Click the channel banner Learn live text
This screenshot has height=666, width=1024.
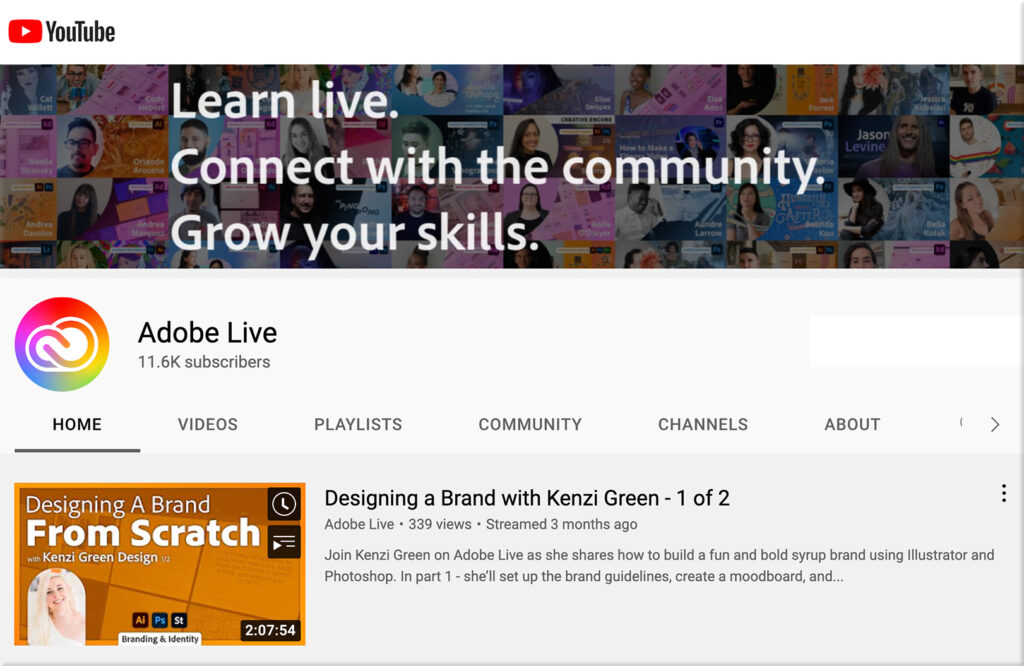tap(285, 100)
